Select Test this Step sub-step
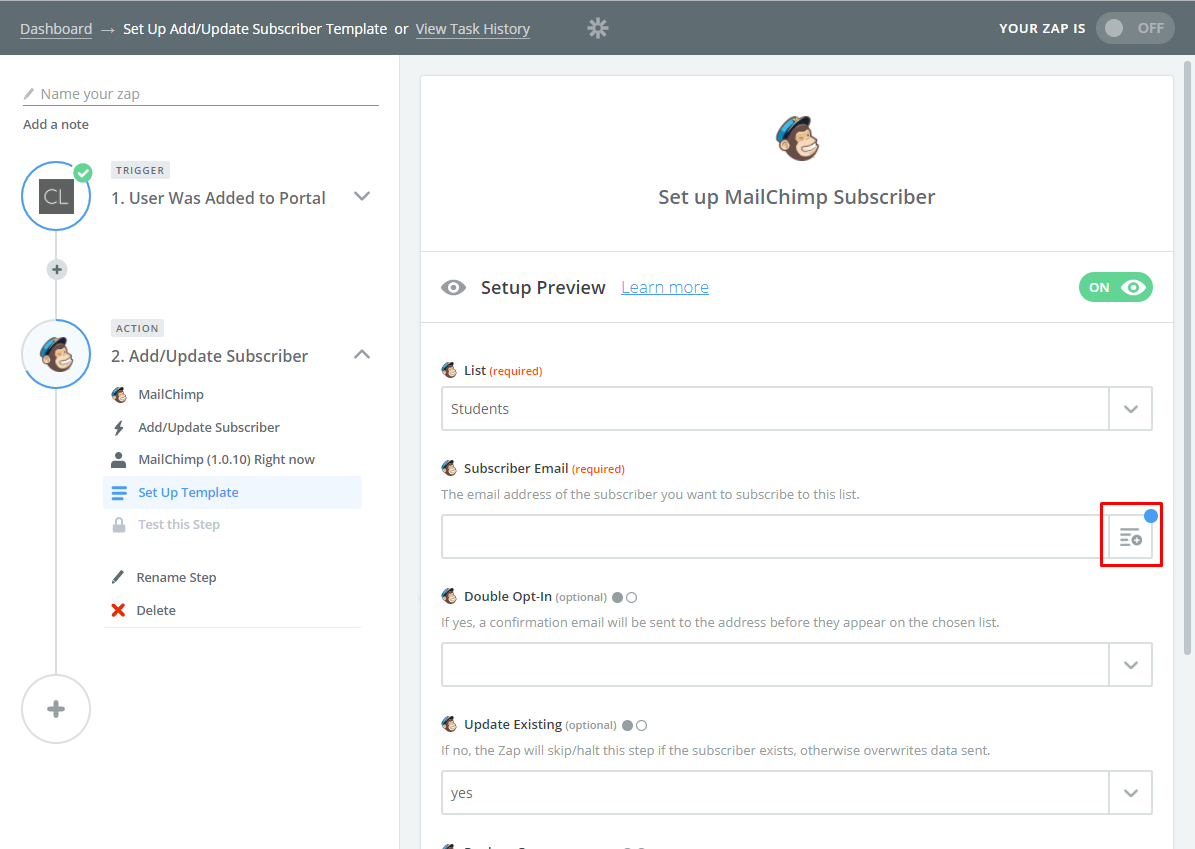Screen dimensions: 1195x849 pyautogui.click(x=179, y=524)
